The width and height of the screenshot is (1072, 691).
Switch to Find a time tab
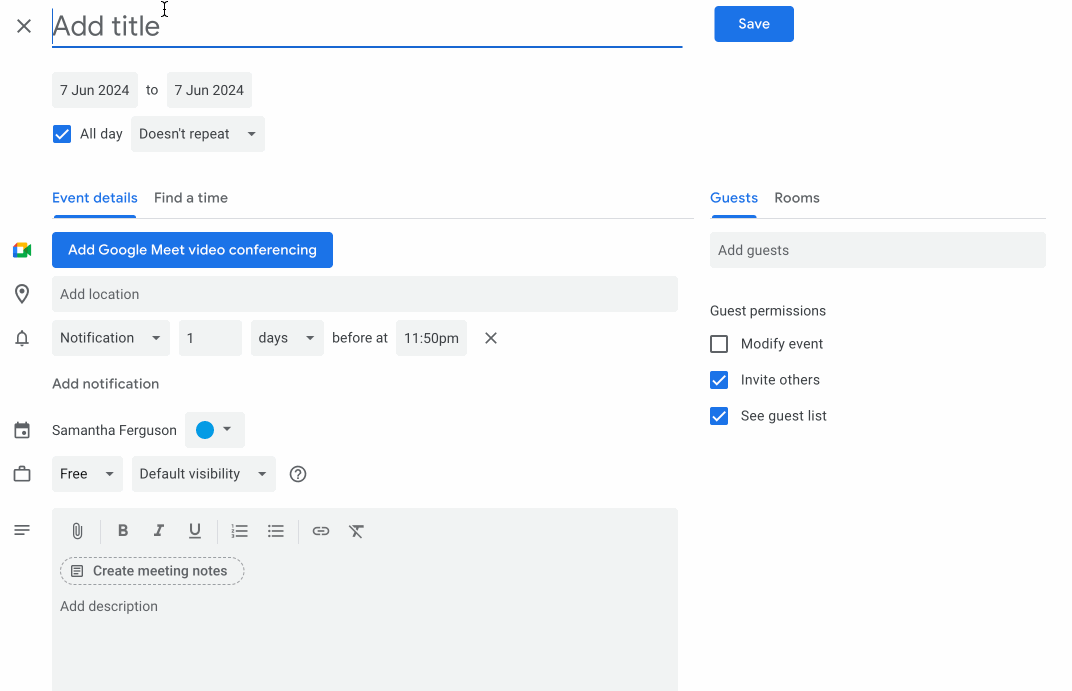click(x=191, y=198)
